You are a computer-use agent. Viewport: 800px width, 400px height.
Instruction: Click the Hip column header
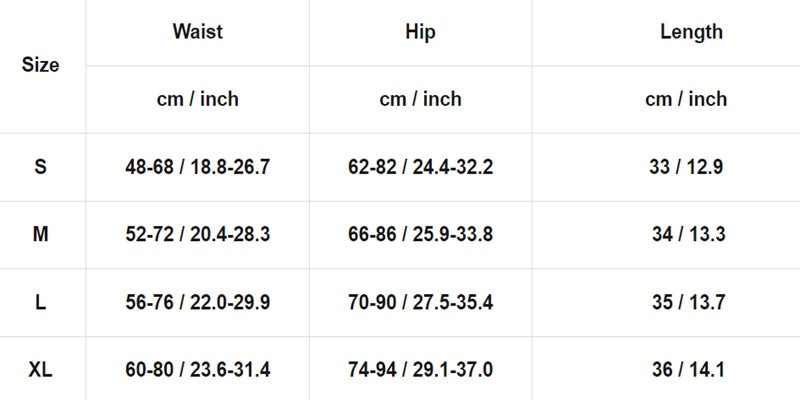[420, 31]
